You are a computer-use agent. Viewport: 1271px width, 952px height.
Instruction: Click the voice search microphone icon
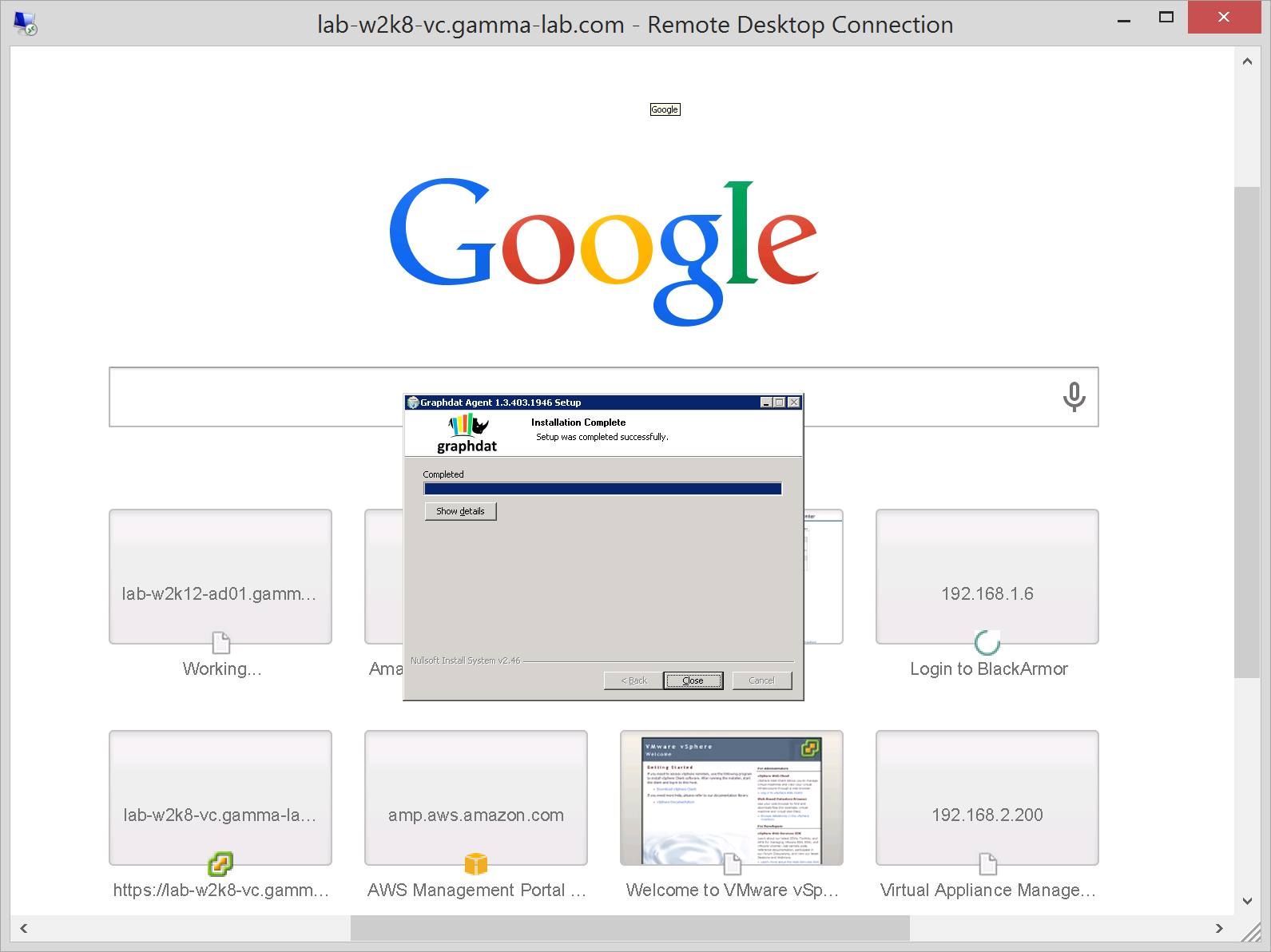click(1074, 396)
